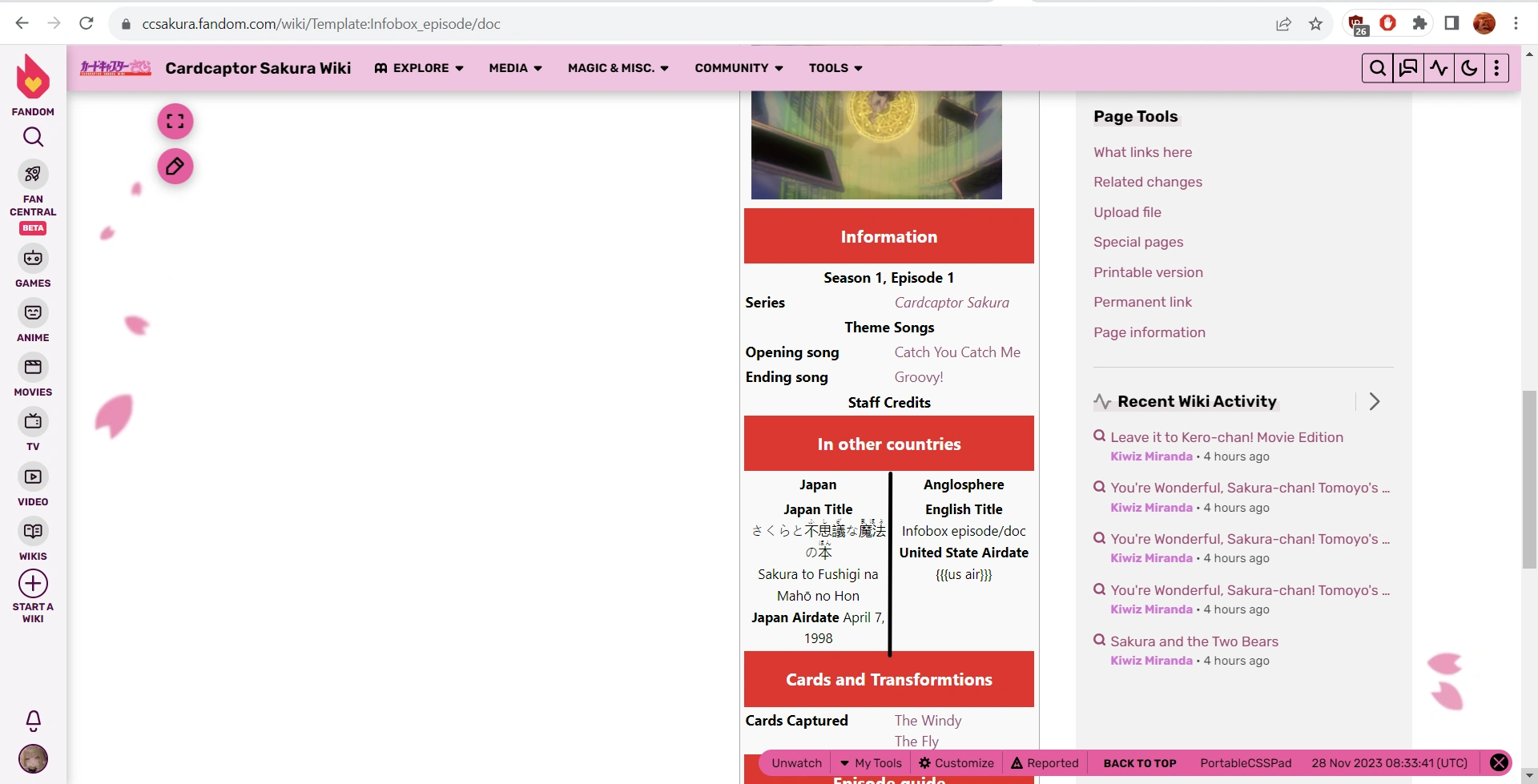The width and height of the screenshot is (1538, 784).
Task: Open the Customize gear in the bottom toolbar
Action: click(956, 762)
